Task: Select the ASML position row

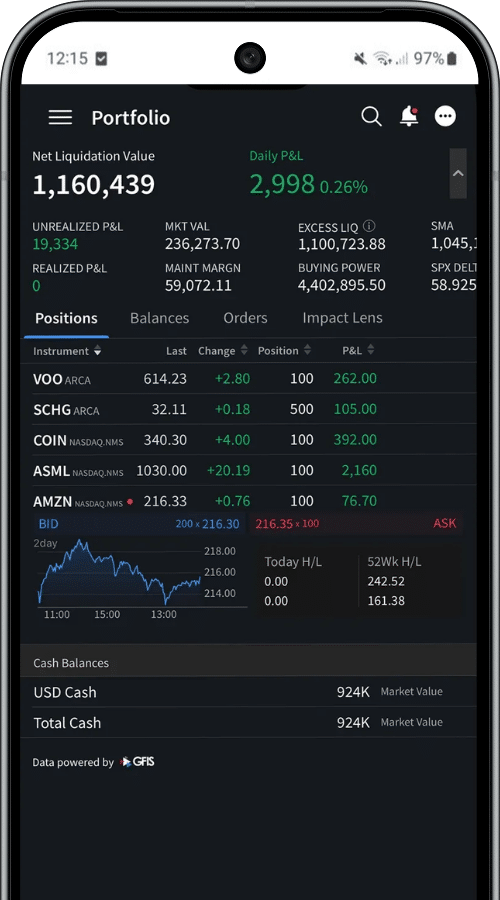Action: point(249,470)
